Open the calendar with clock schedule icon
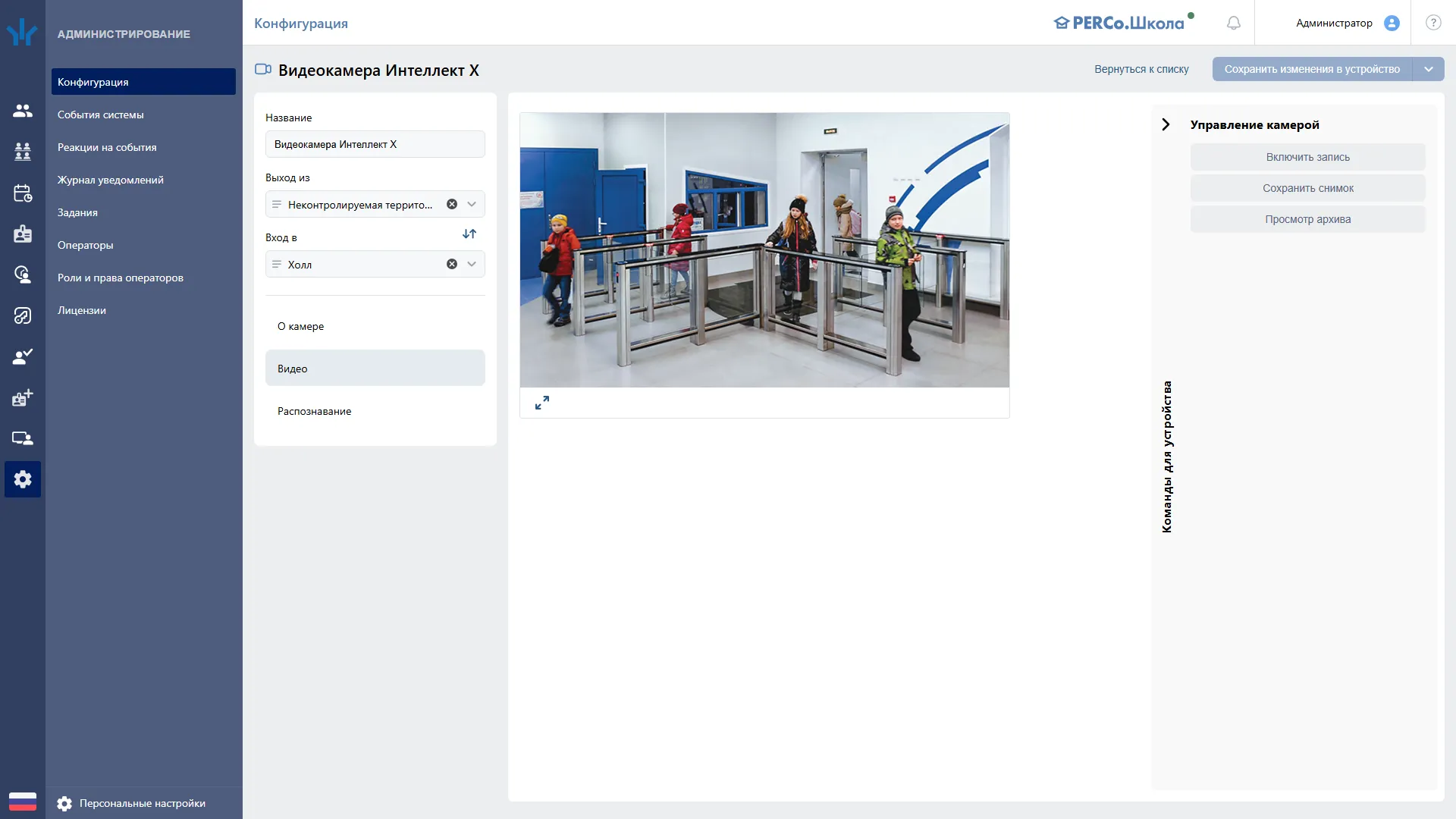The image size is (1456, 819). [23, 193]
